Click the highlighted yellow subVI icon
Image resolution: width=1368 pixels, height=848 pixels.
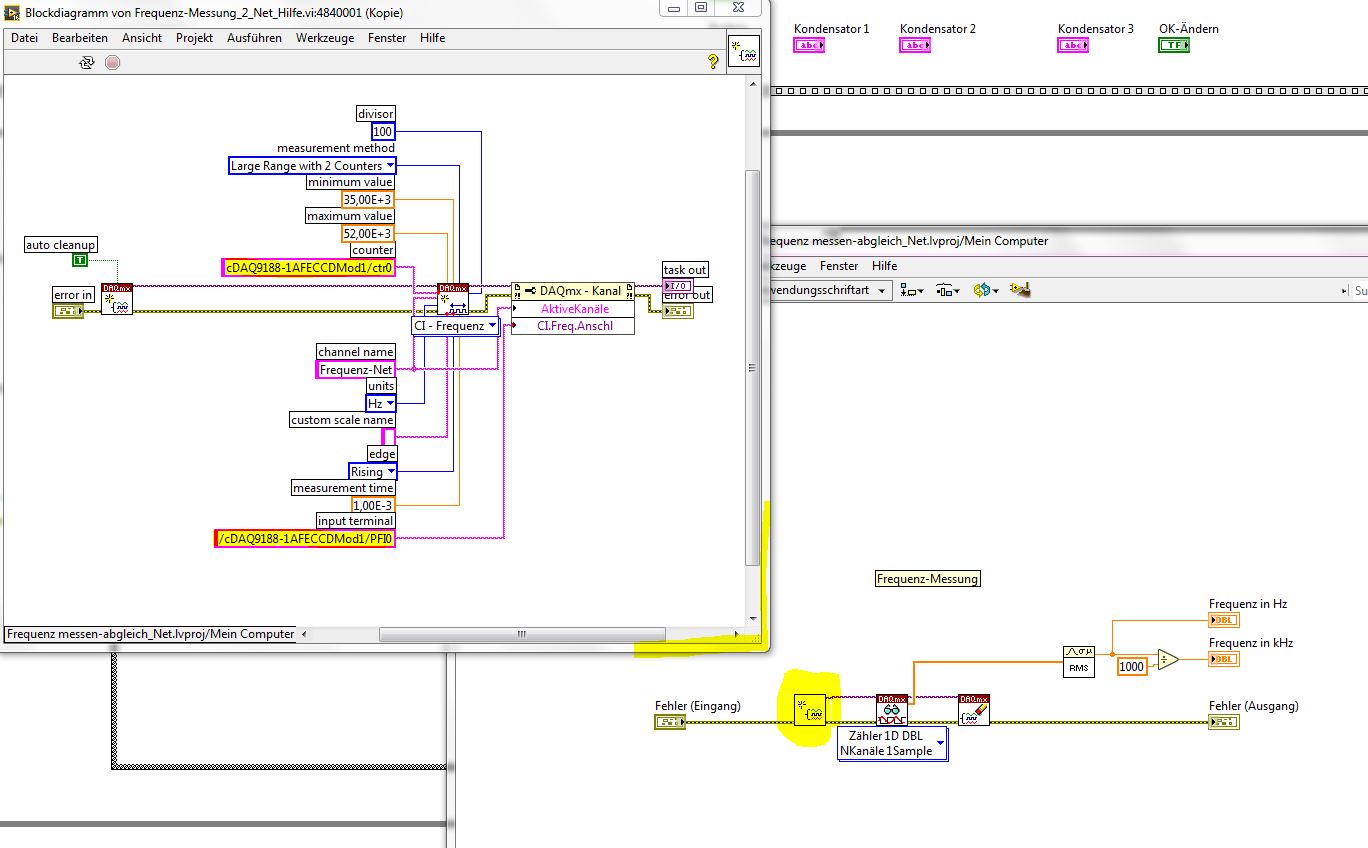[810, 710]
